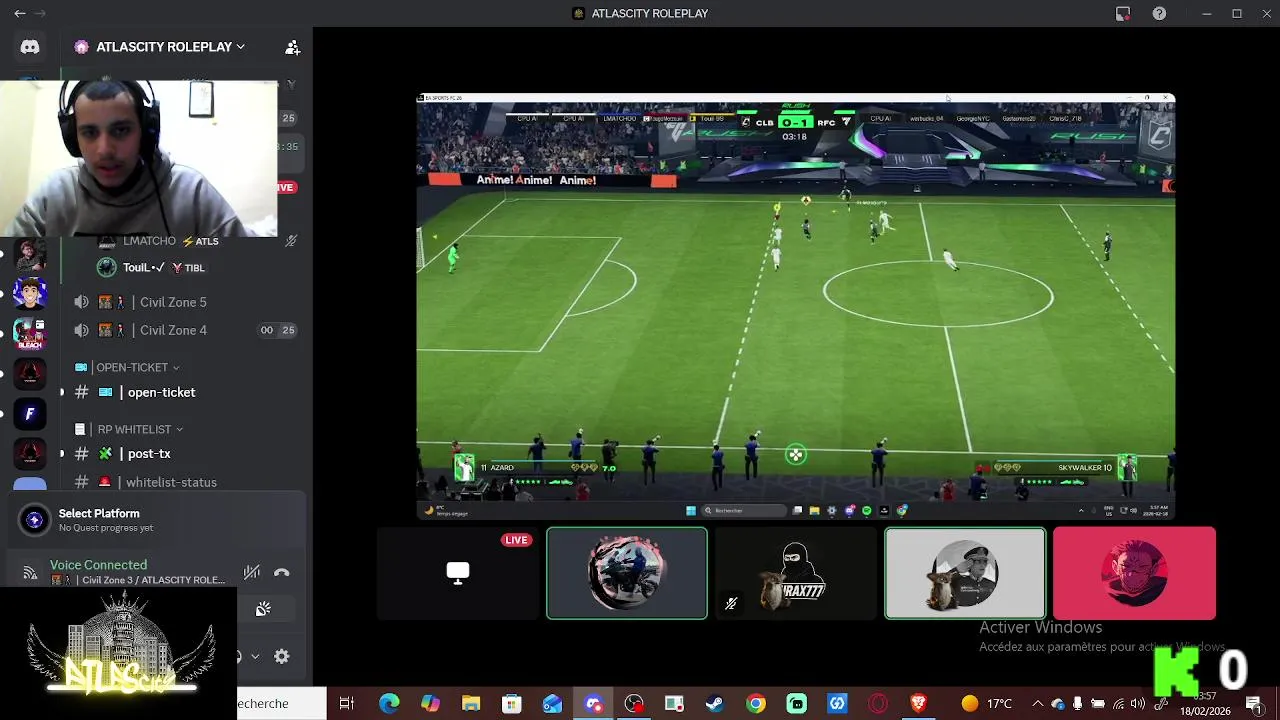Click the red LIVE badge beside webcam overlay

[x=287, y=187]
